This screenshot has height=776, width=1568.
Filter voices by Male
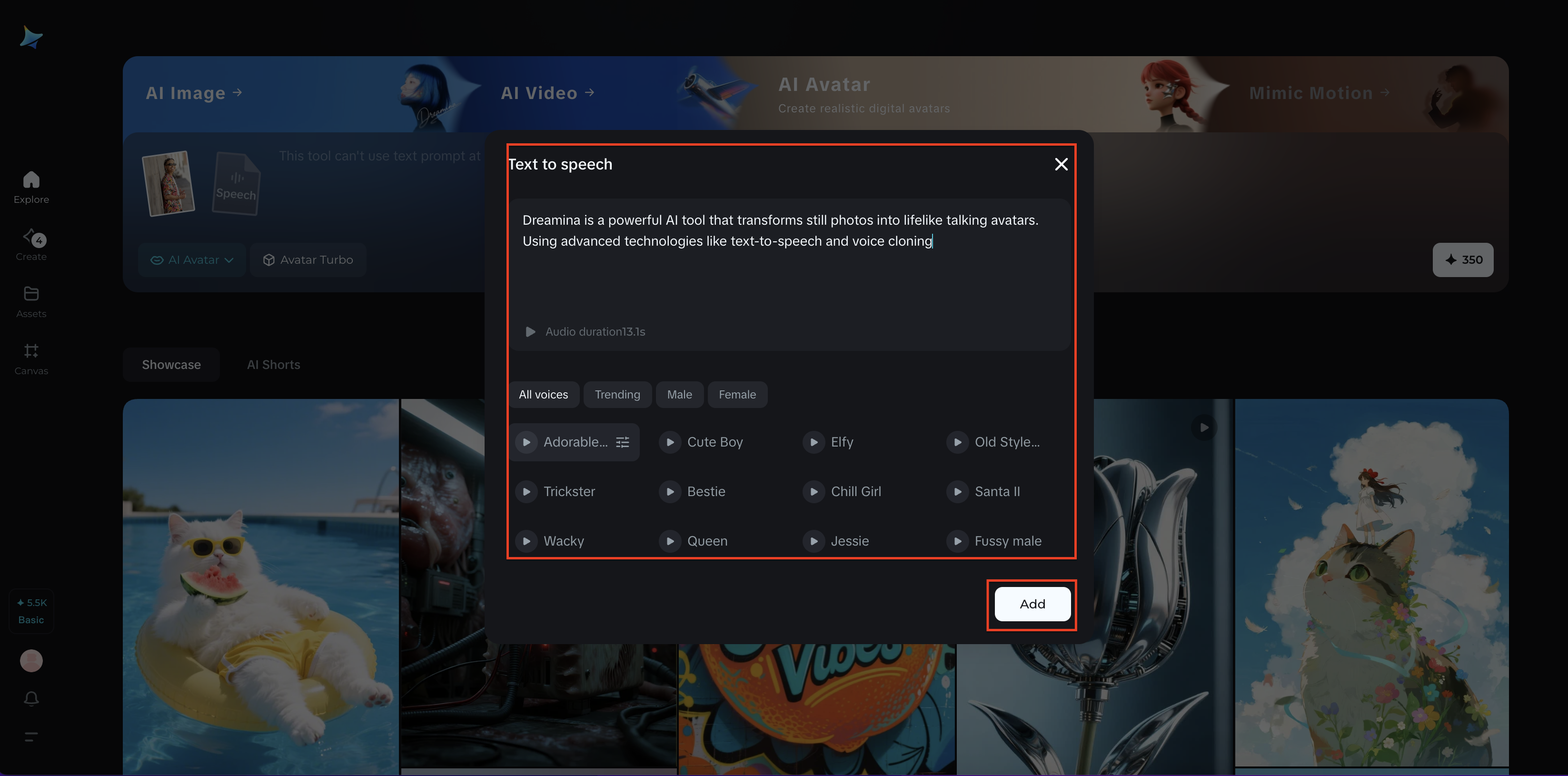click(x=679, y=395)
